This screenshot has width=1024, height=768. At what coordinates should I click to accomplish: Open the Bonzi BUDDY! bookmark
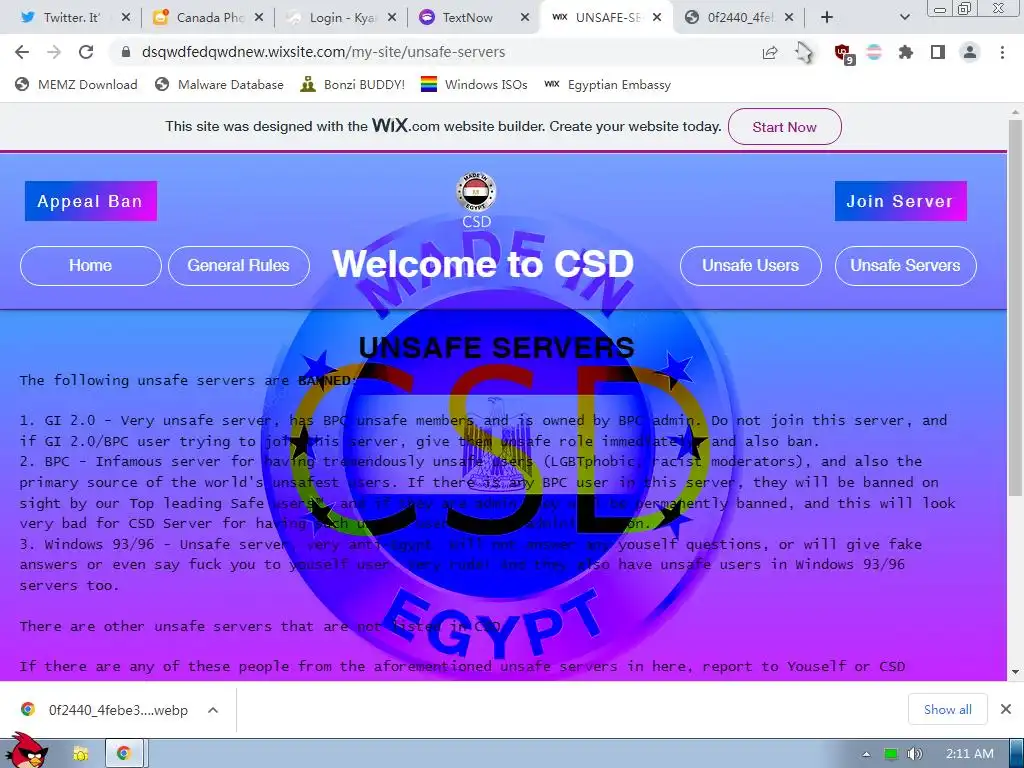point(353,85)
